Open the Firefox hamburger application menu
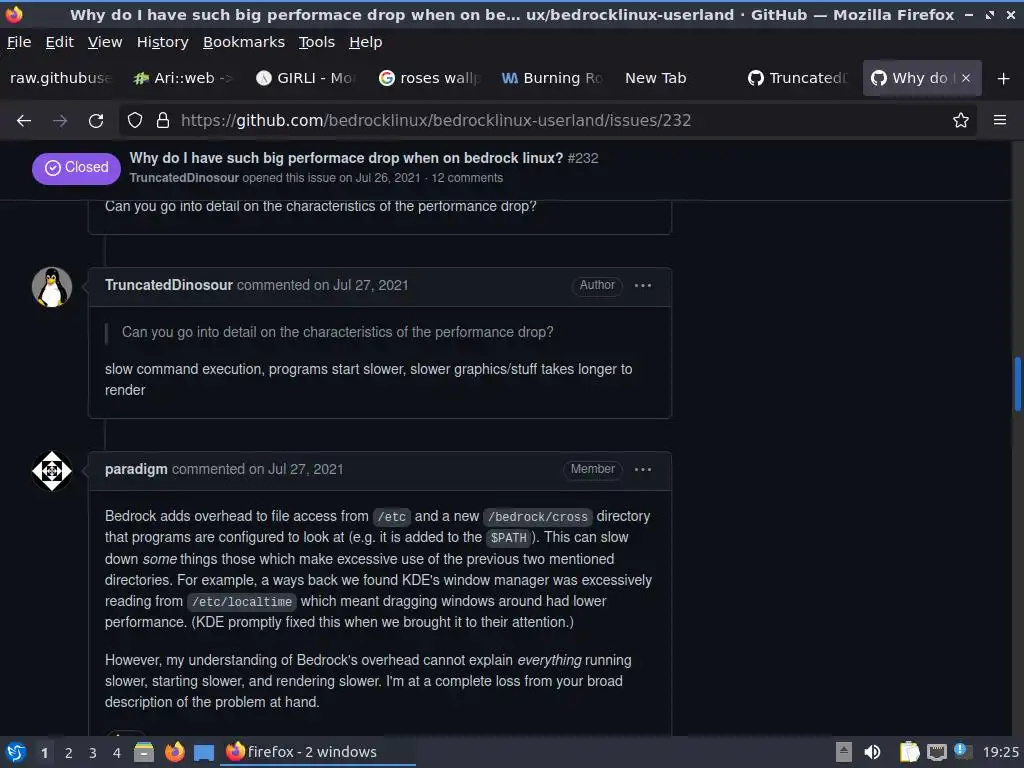Screen dimensions: 1024x768 1000,120
